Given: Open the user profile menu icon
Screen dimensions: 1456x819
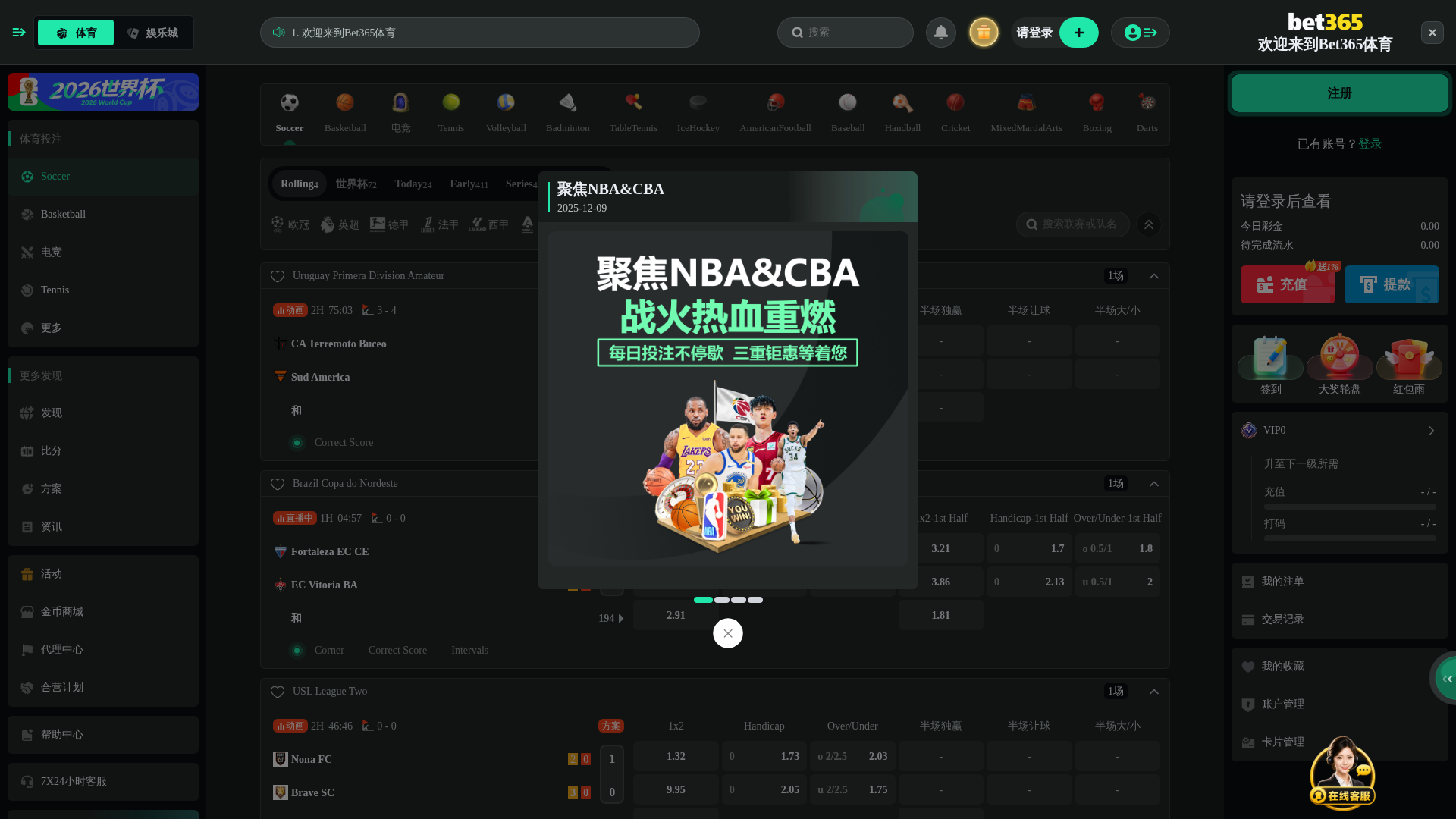Looking at the screenshot, I should point(1141,33).
